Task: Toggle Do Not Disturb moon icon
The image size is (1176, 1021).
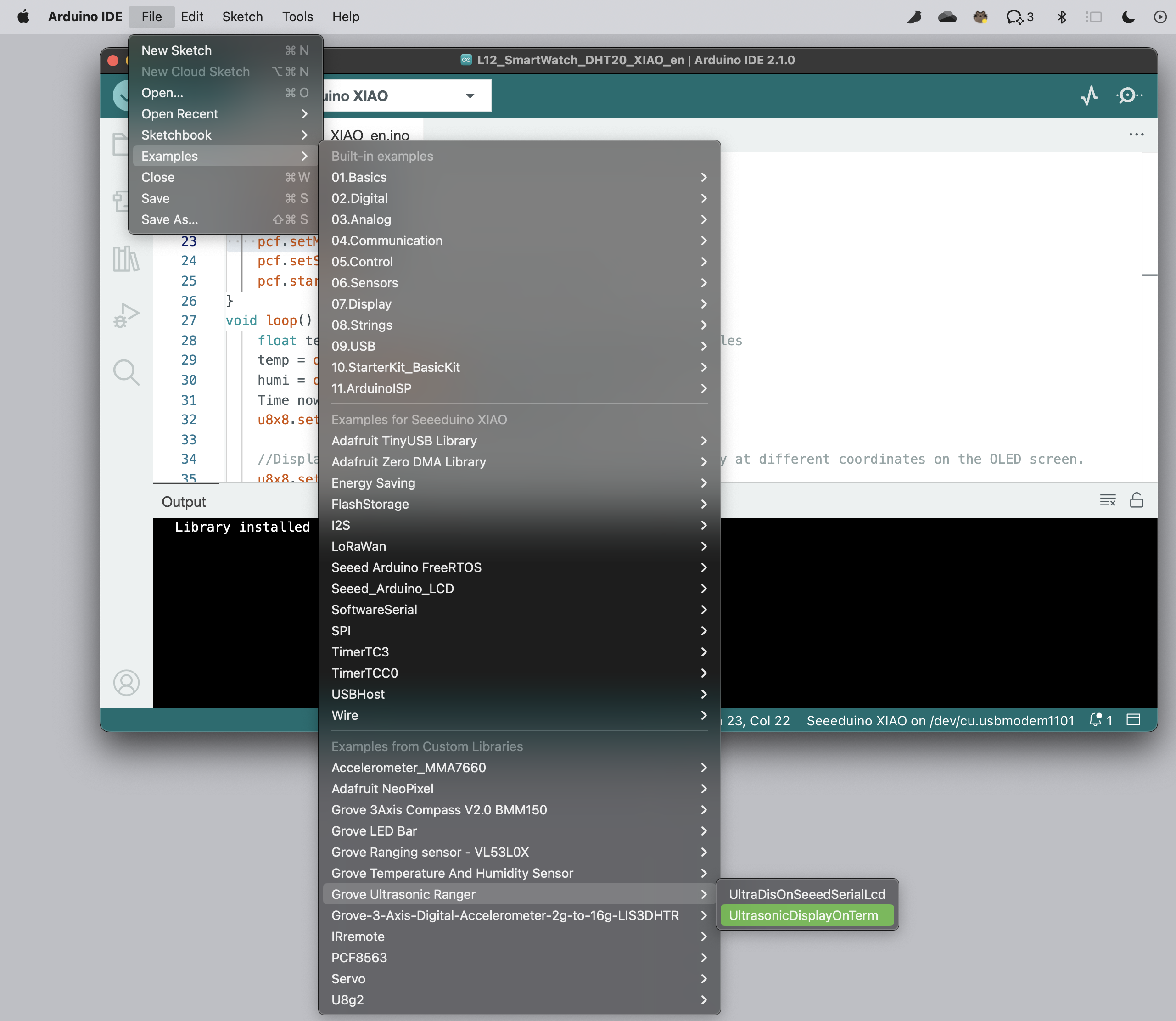Action: click(x=1127, y=17)
